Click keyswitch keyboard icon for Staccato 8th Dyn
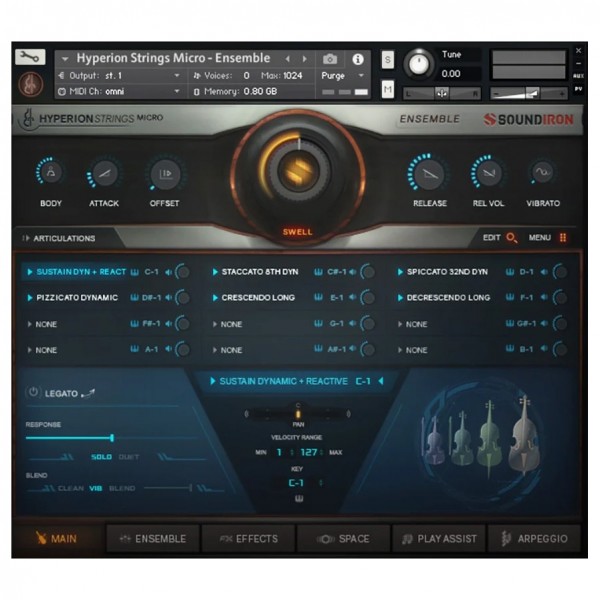 318,272
